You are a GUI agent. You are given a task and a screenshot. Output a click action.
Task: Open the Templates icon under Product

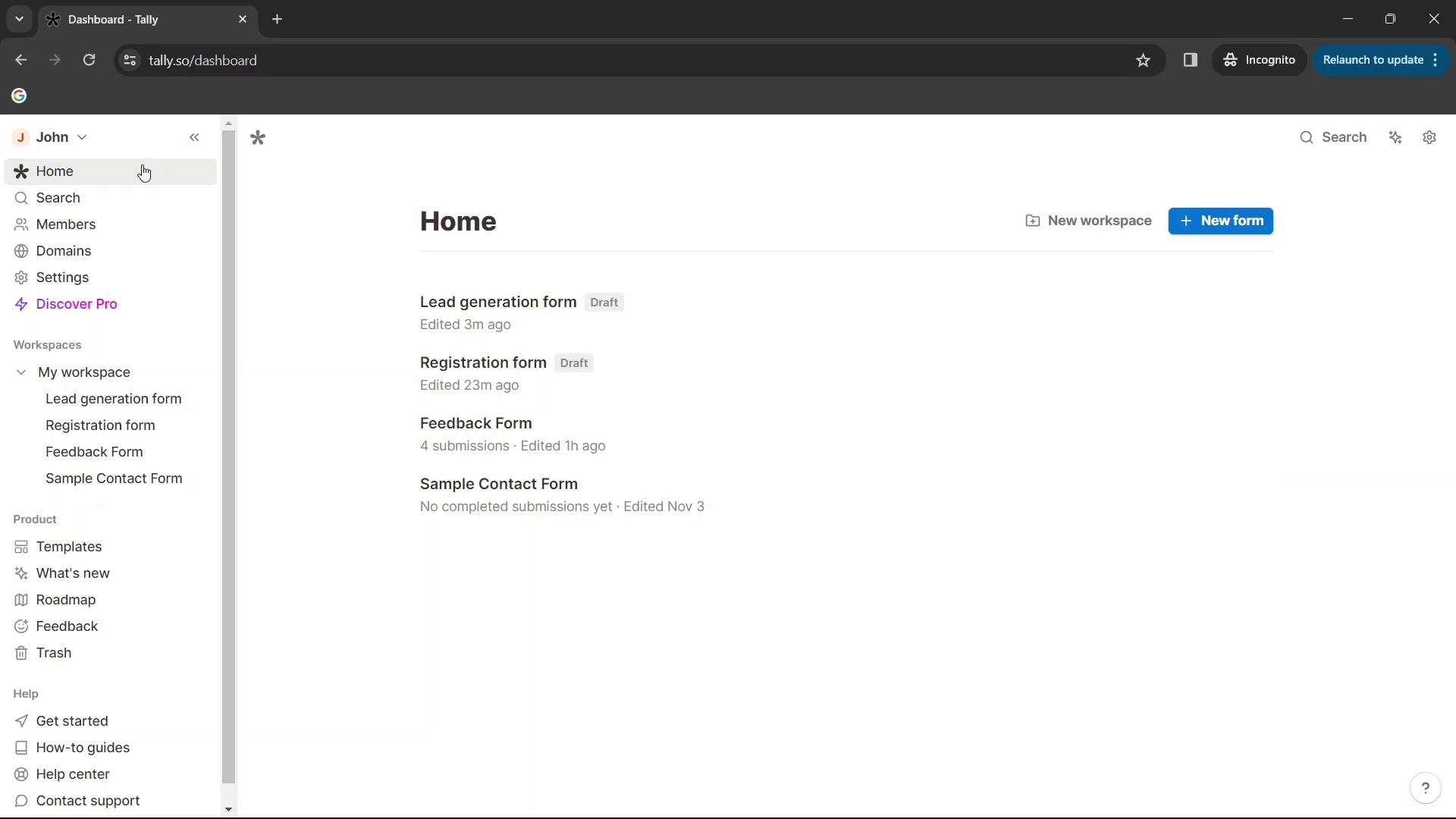21,546
